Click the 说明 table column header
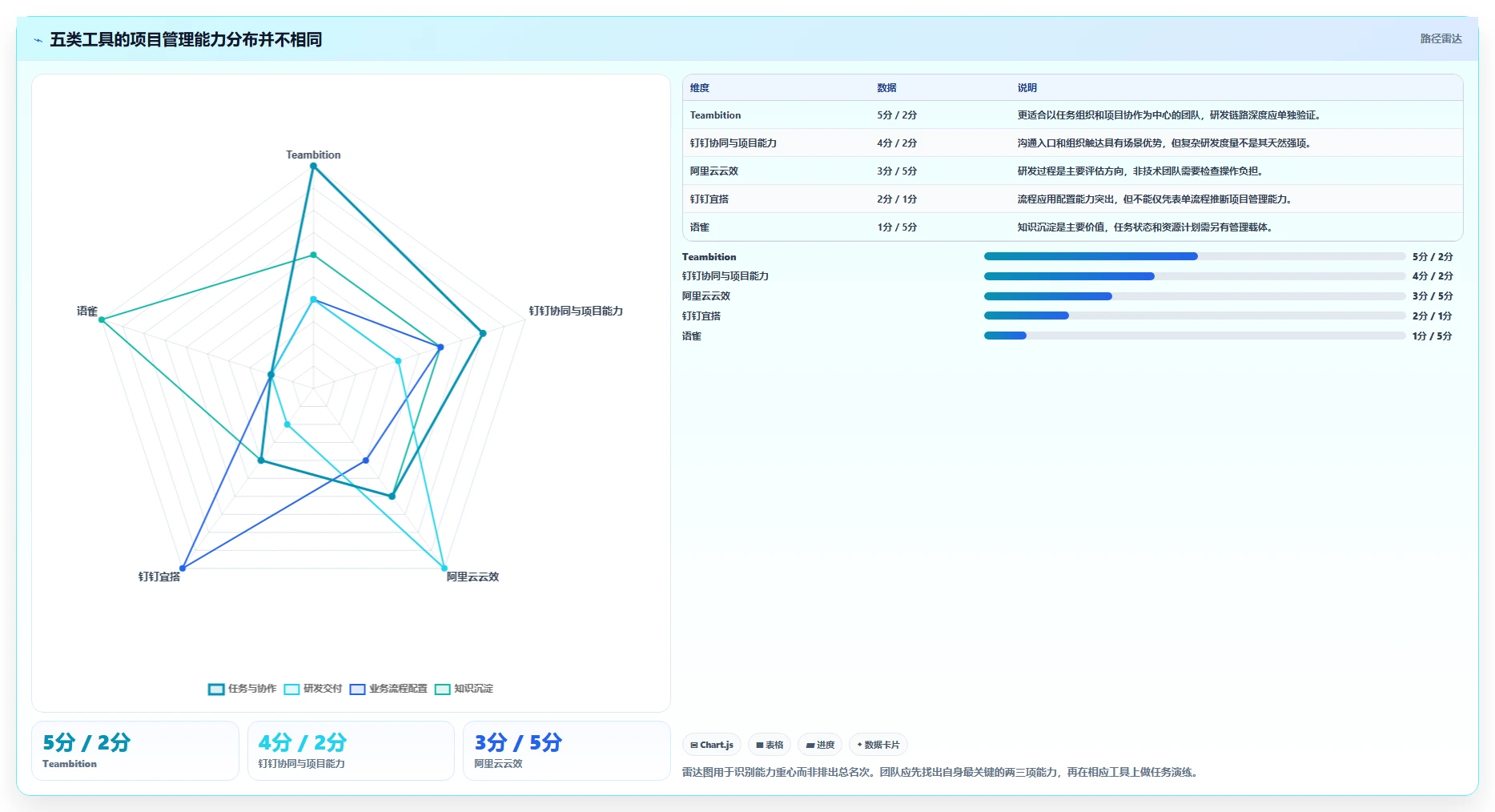 tap(1027, 88)
